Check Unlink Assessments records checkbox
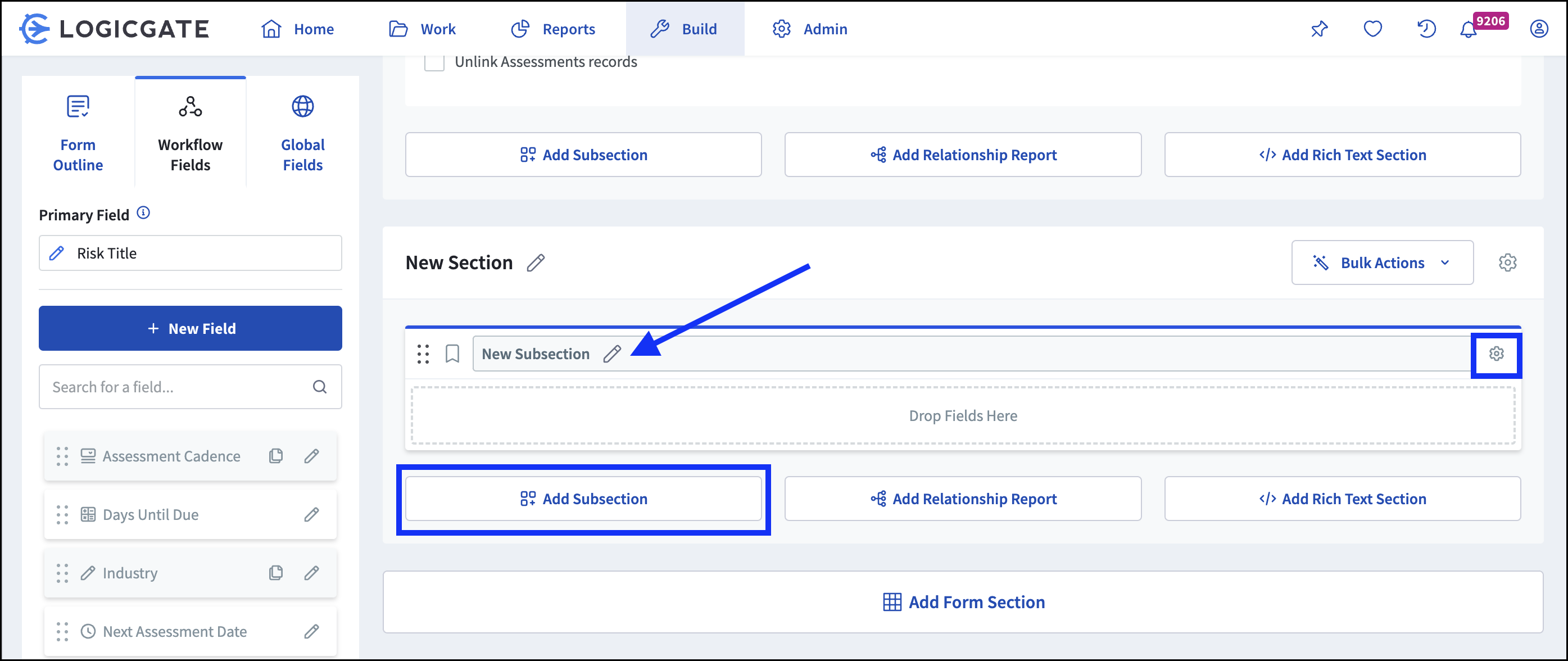The image size is (1568, 661). (434, 61)
